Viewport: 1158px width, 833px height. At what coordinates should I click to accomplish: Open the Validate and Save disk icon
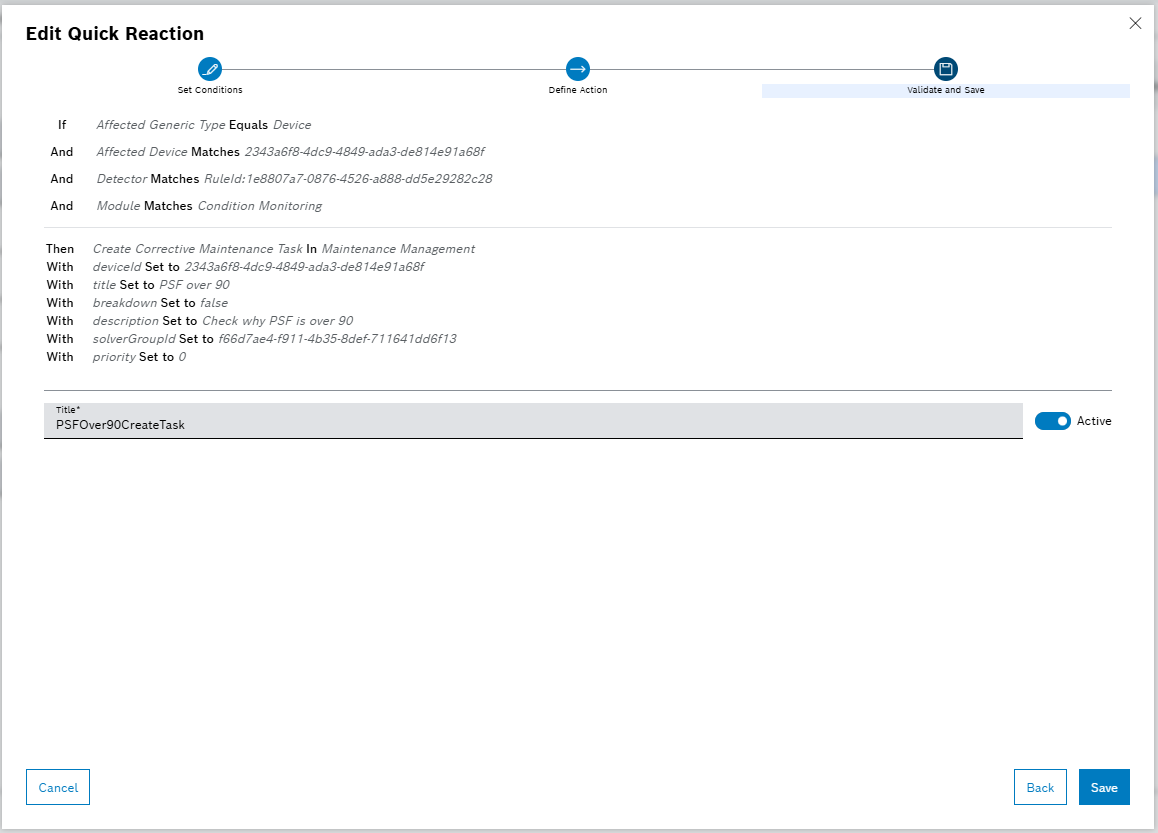(x=945, y=69)
